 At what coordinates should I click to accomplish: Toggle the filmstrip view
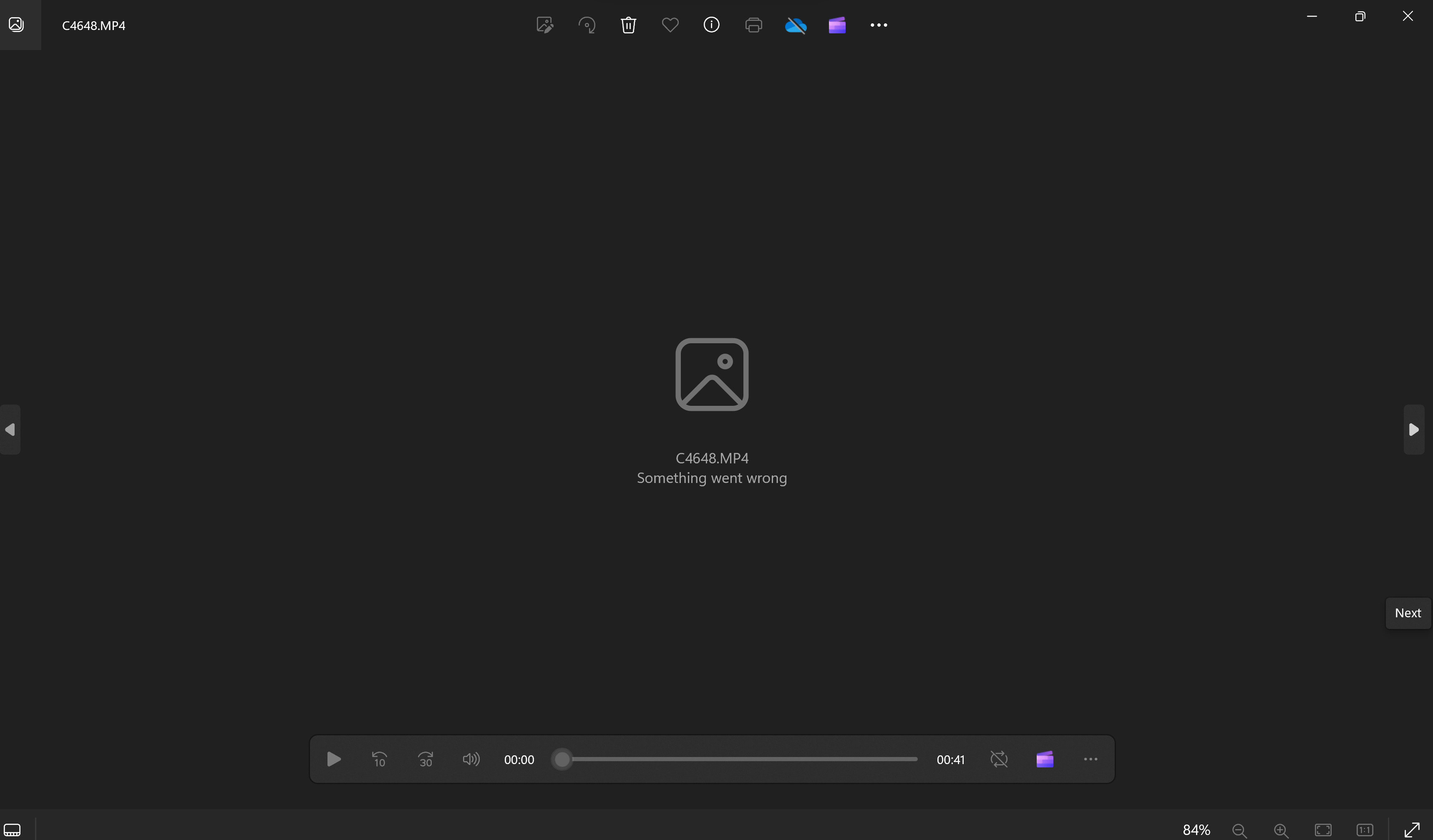pos(13,830)
